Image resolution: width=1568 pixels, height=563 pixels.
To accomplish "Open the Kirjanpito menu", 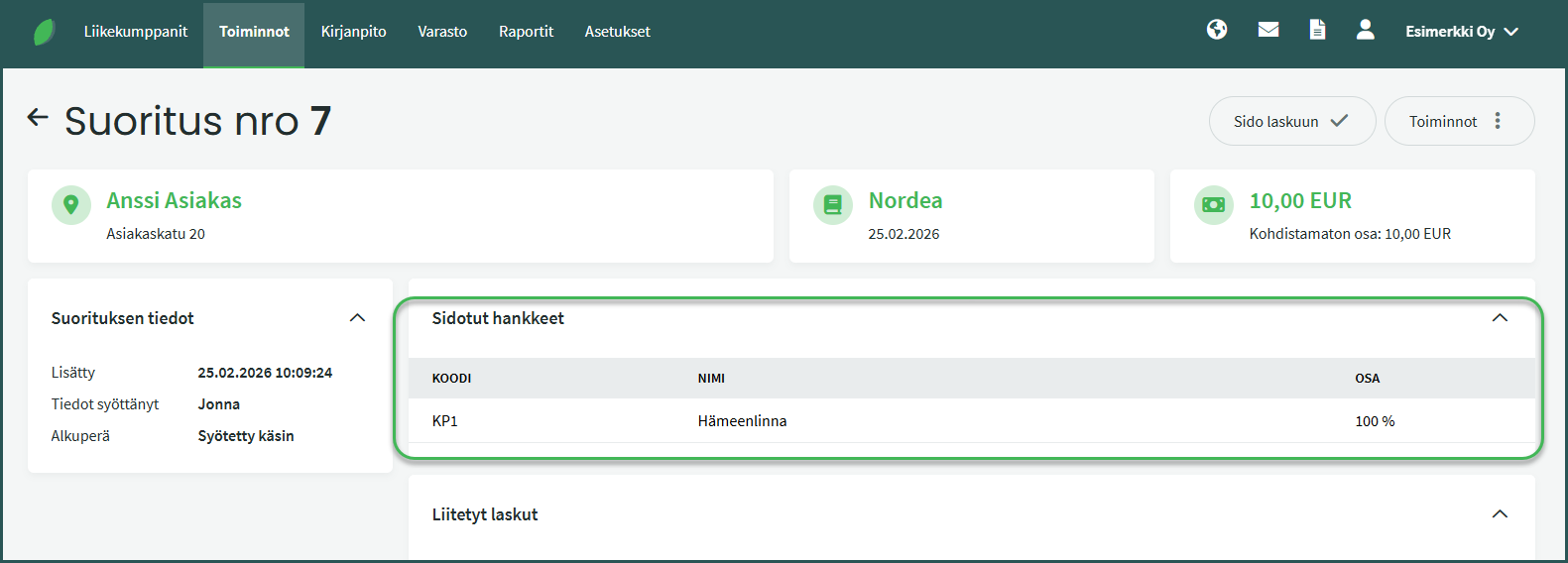I will [353, 32].
